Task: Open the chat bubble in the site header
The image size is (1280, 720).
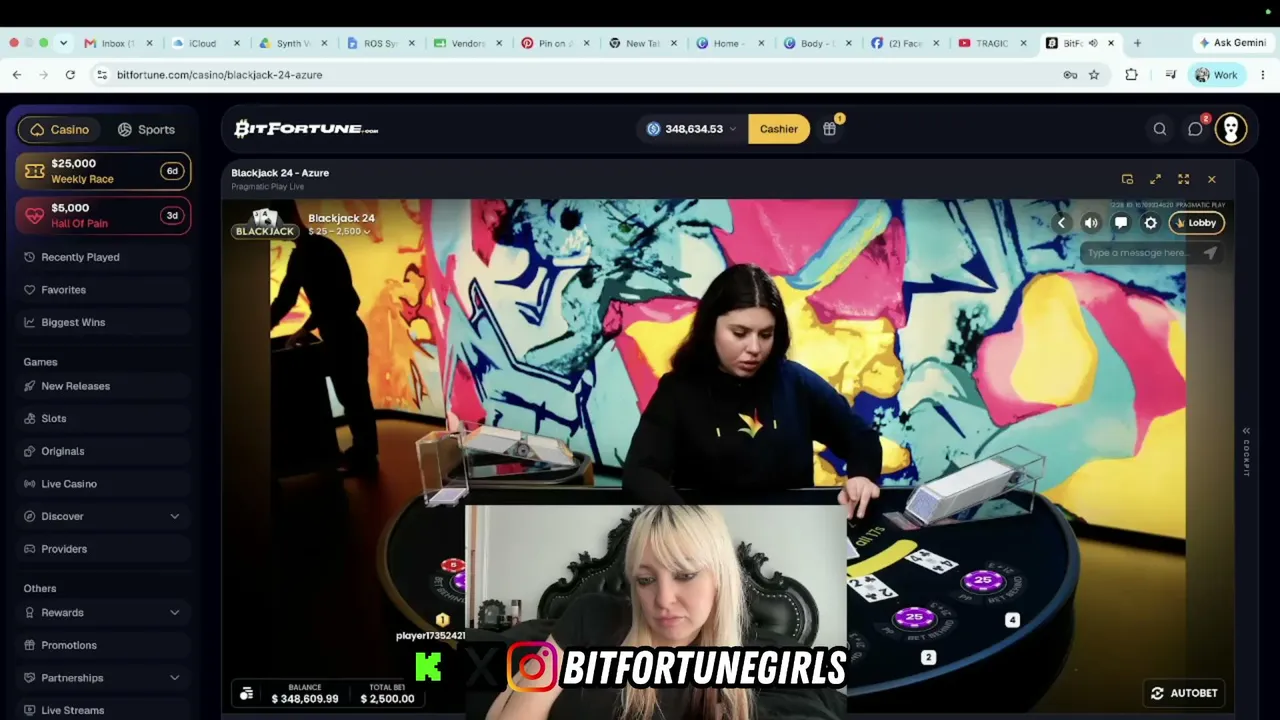Action: pyautogui.click(x=1195, y=129)
